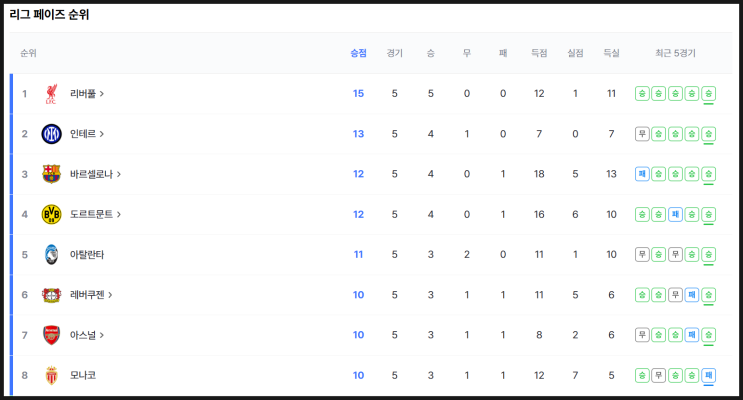Click the Leverkusen team logo
The image size is (743, 400).
[x=51, y=295]
